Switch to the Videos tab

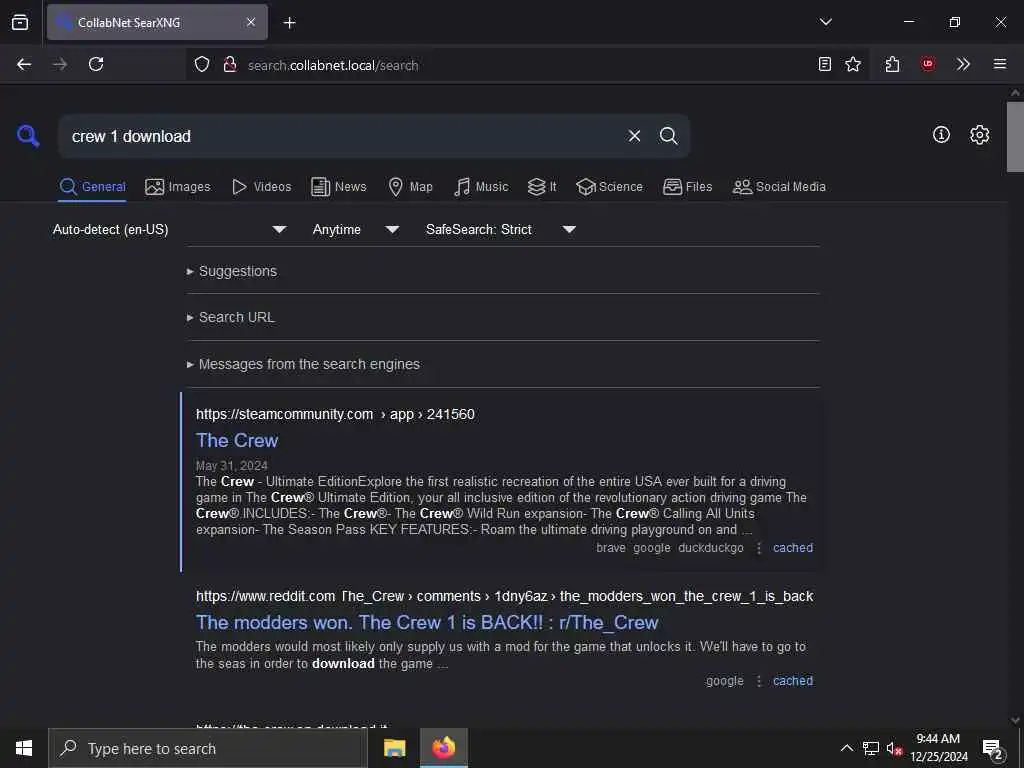tap(261, 187)
